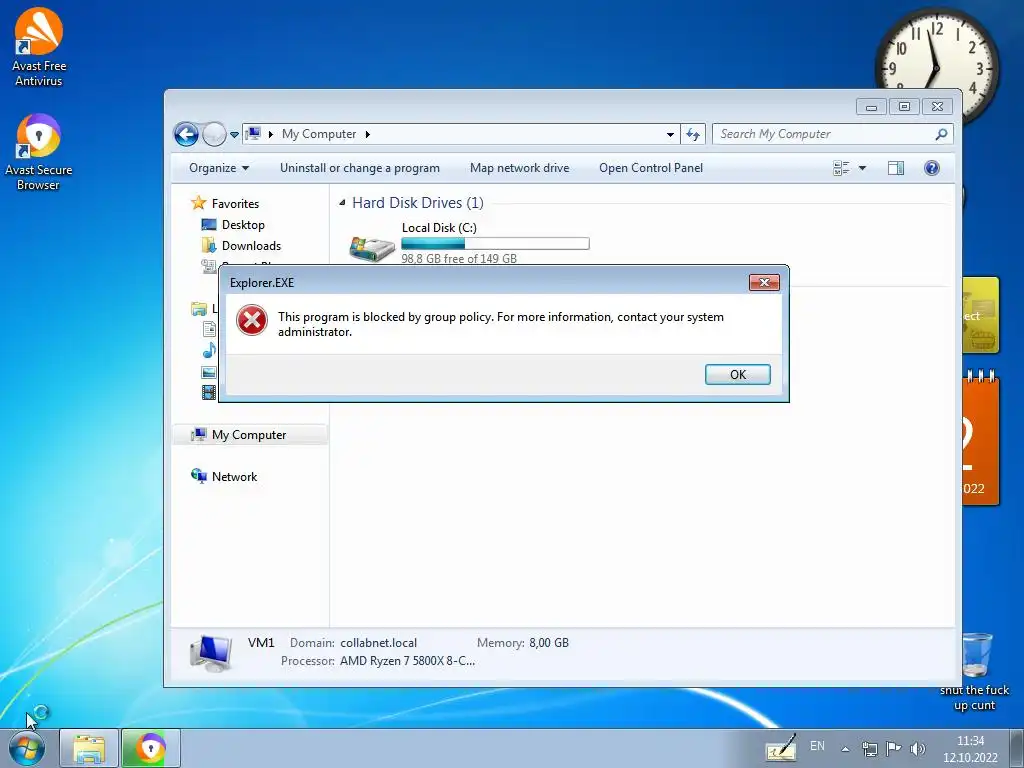Click the EN language indicator

click(817, 746)
